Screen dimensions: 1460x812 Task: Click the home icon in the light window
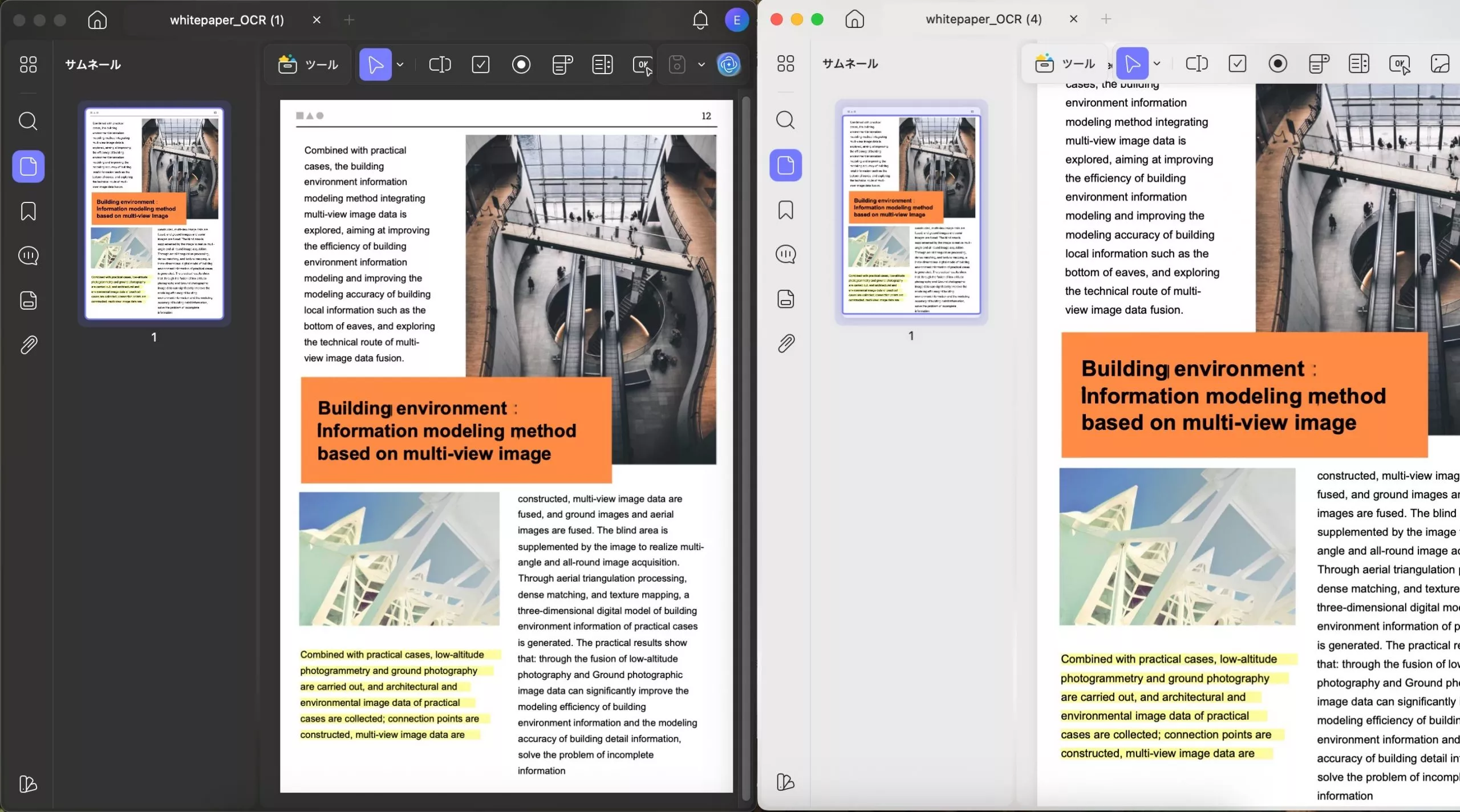(854, 19)
